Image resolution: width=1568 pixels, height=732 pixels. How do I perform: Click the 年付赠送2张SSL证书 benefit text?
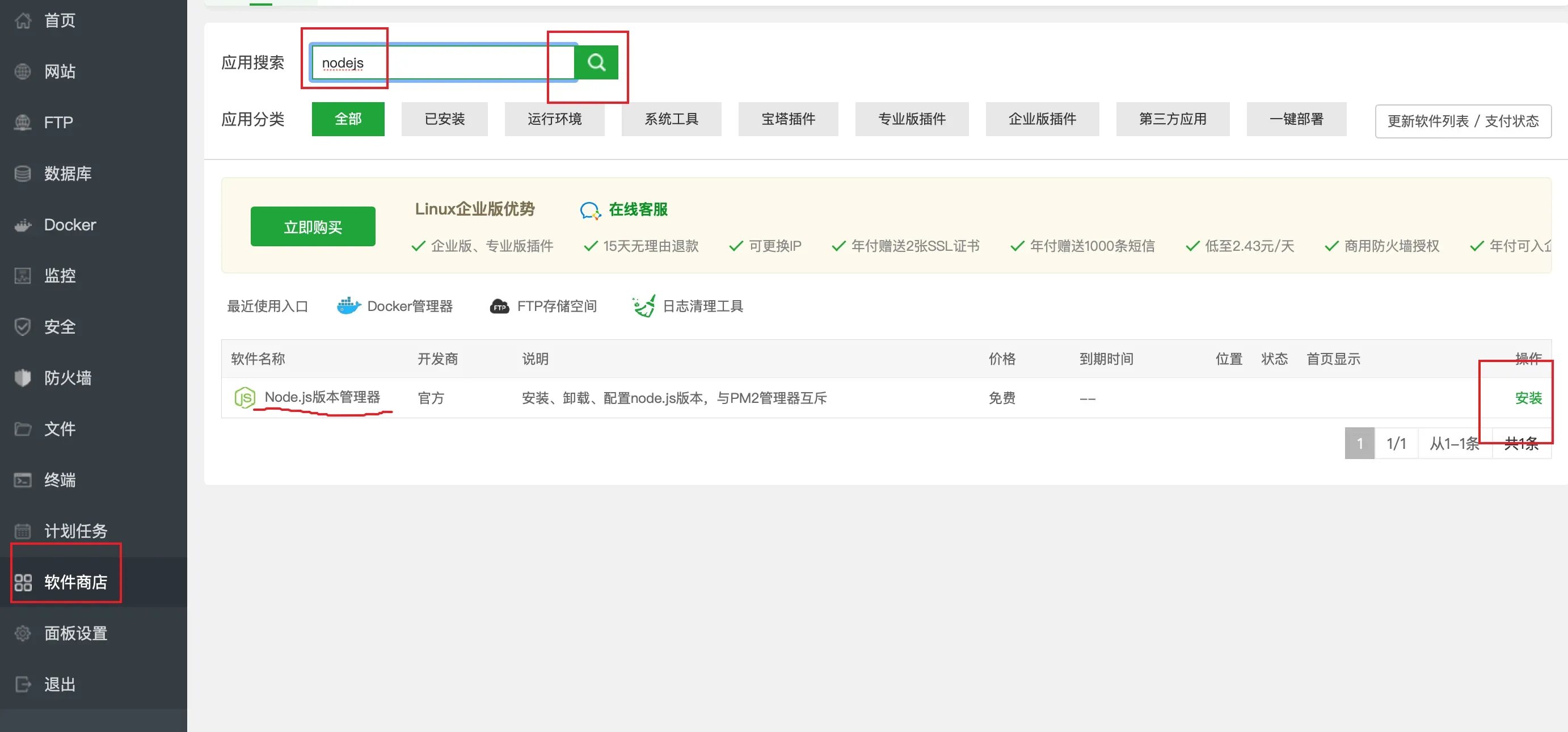click(915, 246)
